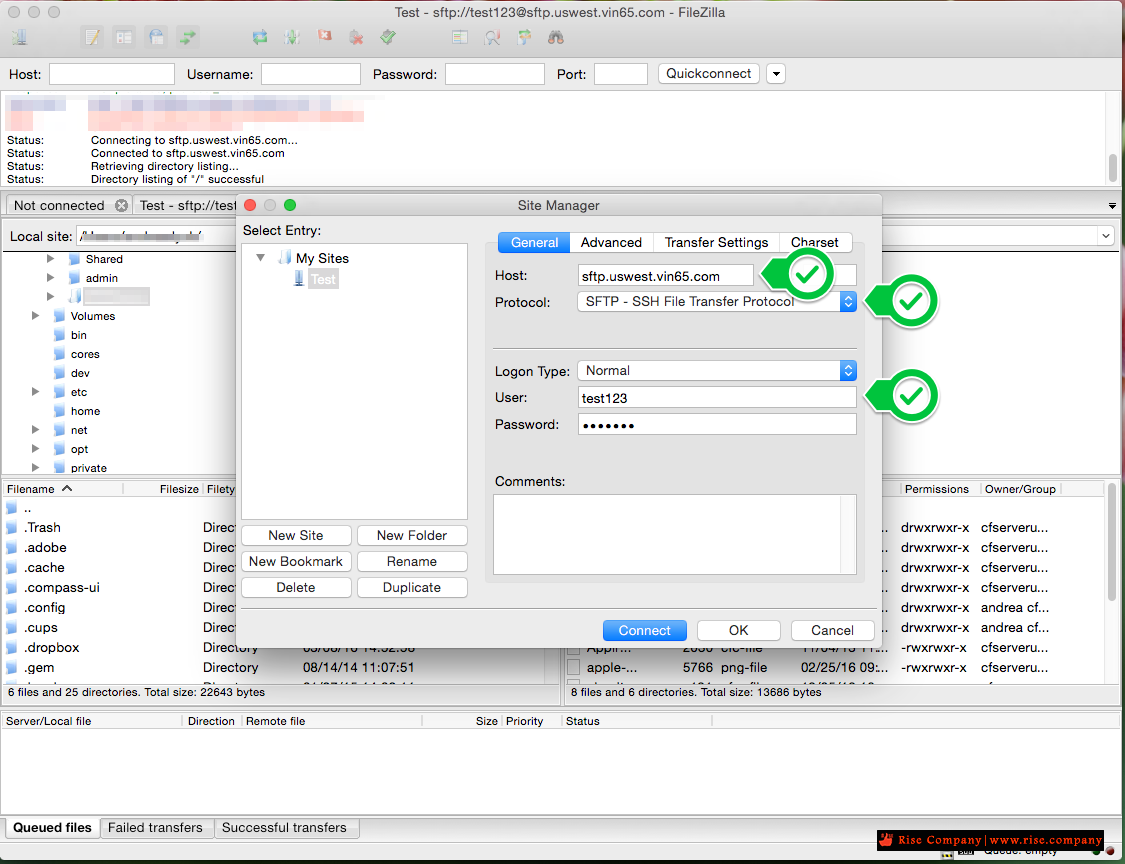Click the magnifying glass toolbar icon

coord(492,37)
